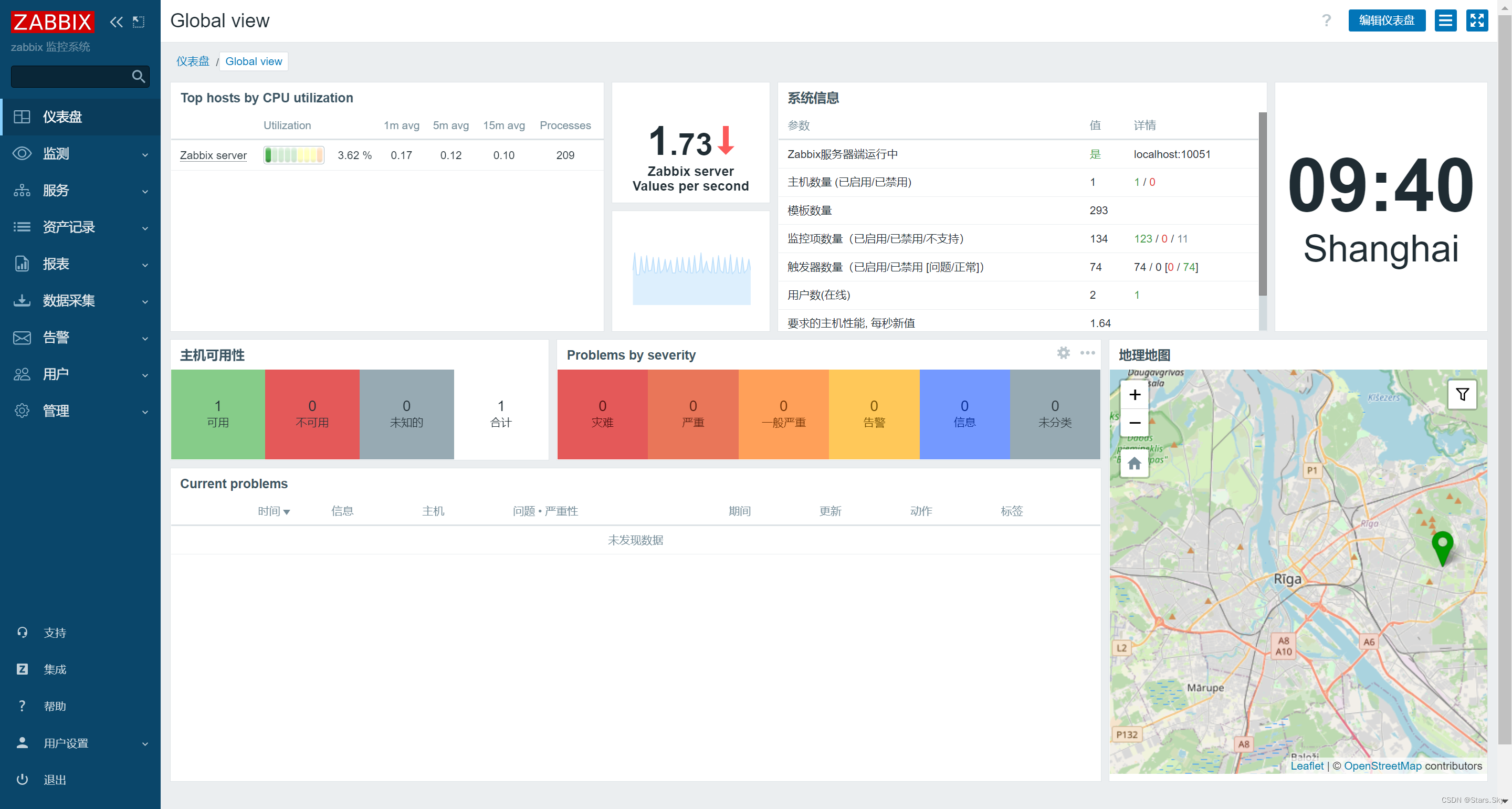This screenshot has height=809, width=1512.
Task: Open the 帮助 menu item
Action: pos(80,706)
